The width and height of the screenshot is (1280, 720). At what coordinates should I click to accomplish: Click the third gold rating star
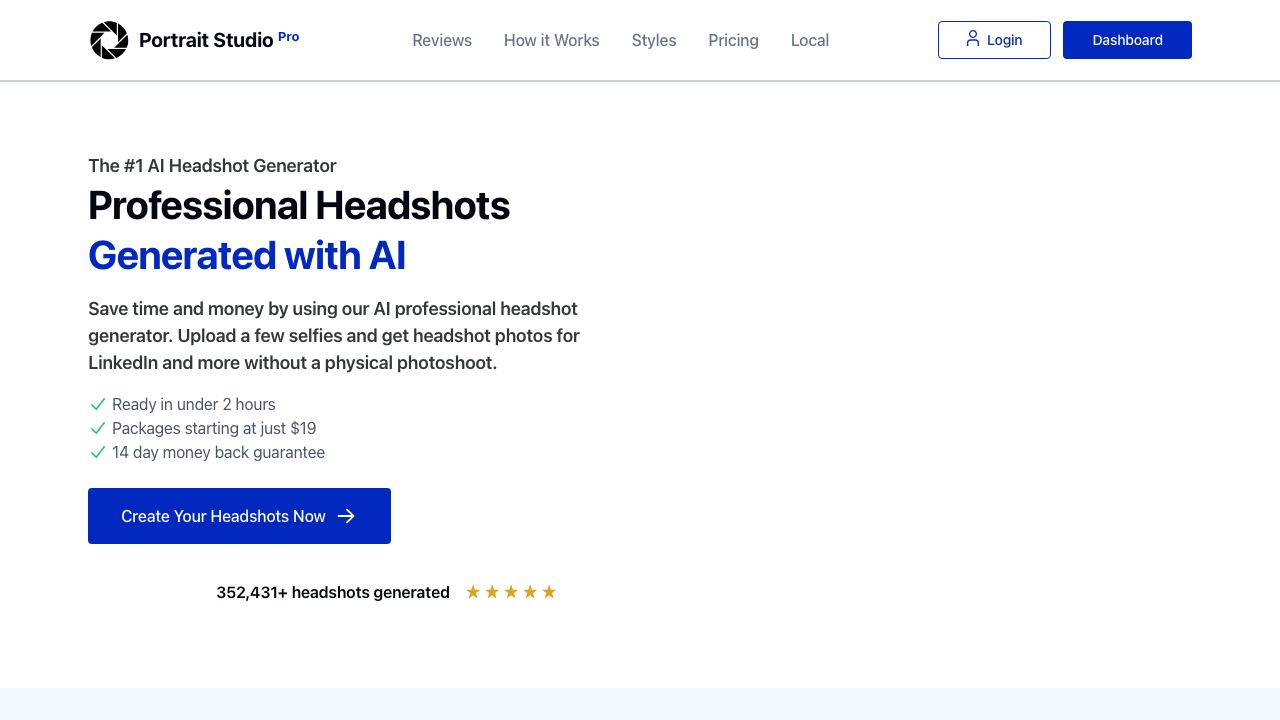[511, 592]
